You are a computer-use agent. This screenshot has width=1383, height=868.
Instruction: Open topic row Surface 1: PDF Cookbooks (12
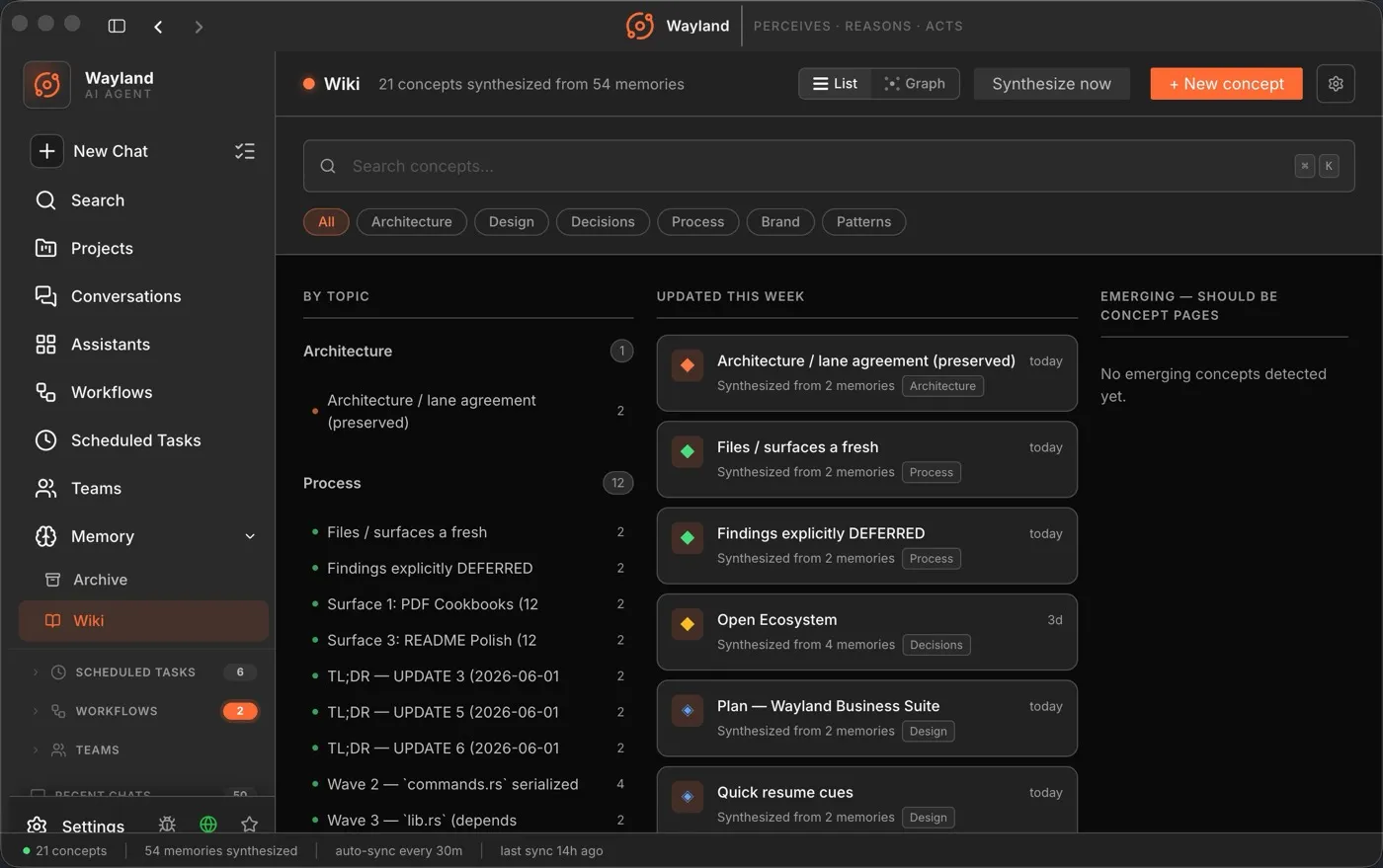(468, 604)
